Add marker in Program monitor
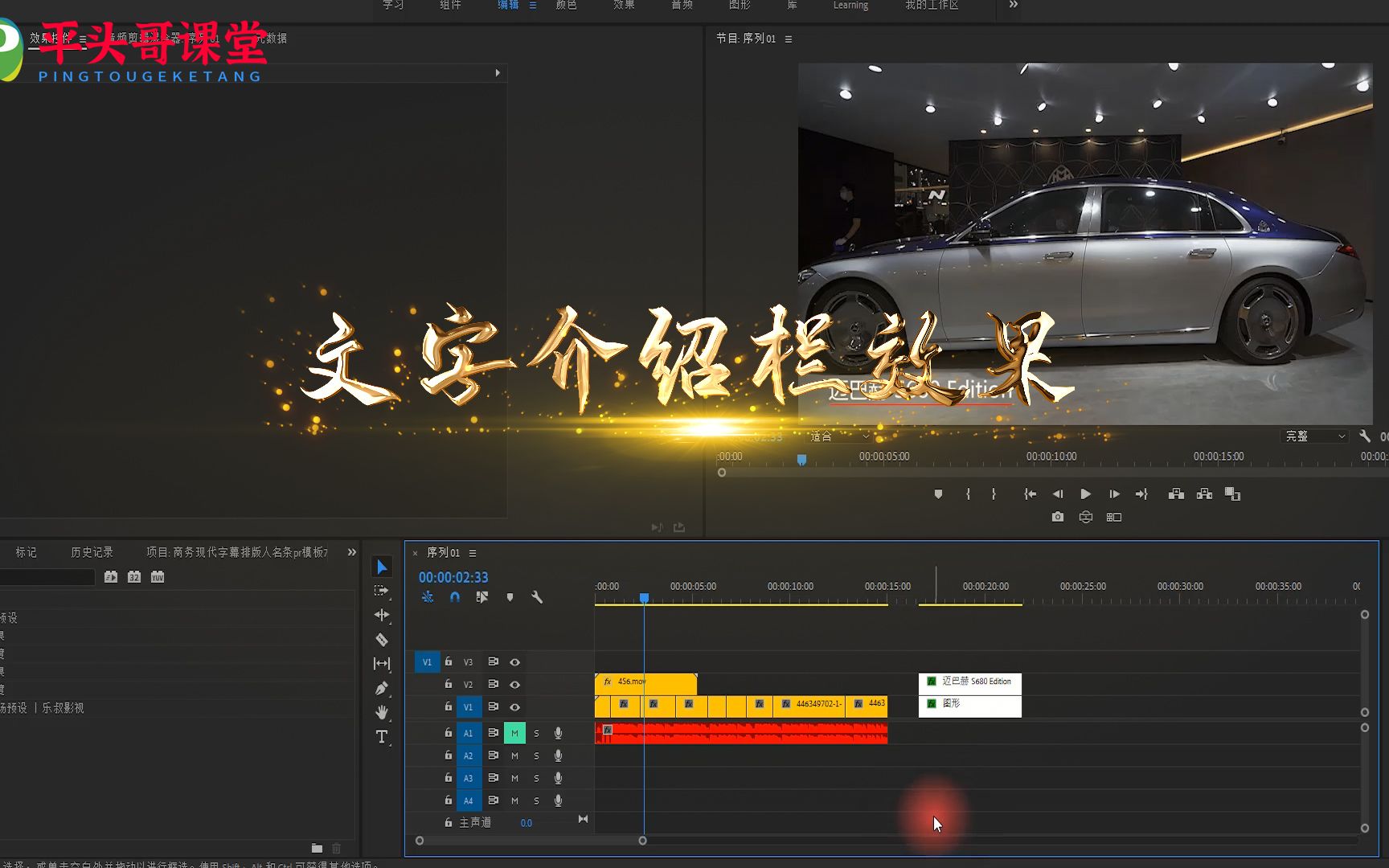 click(938, 494)
